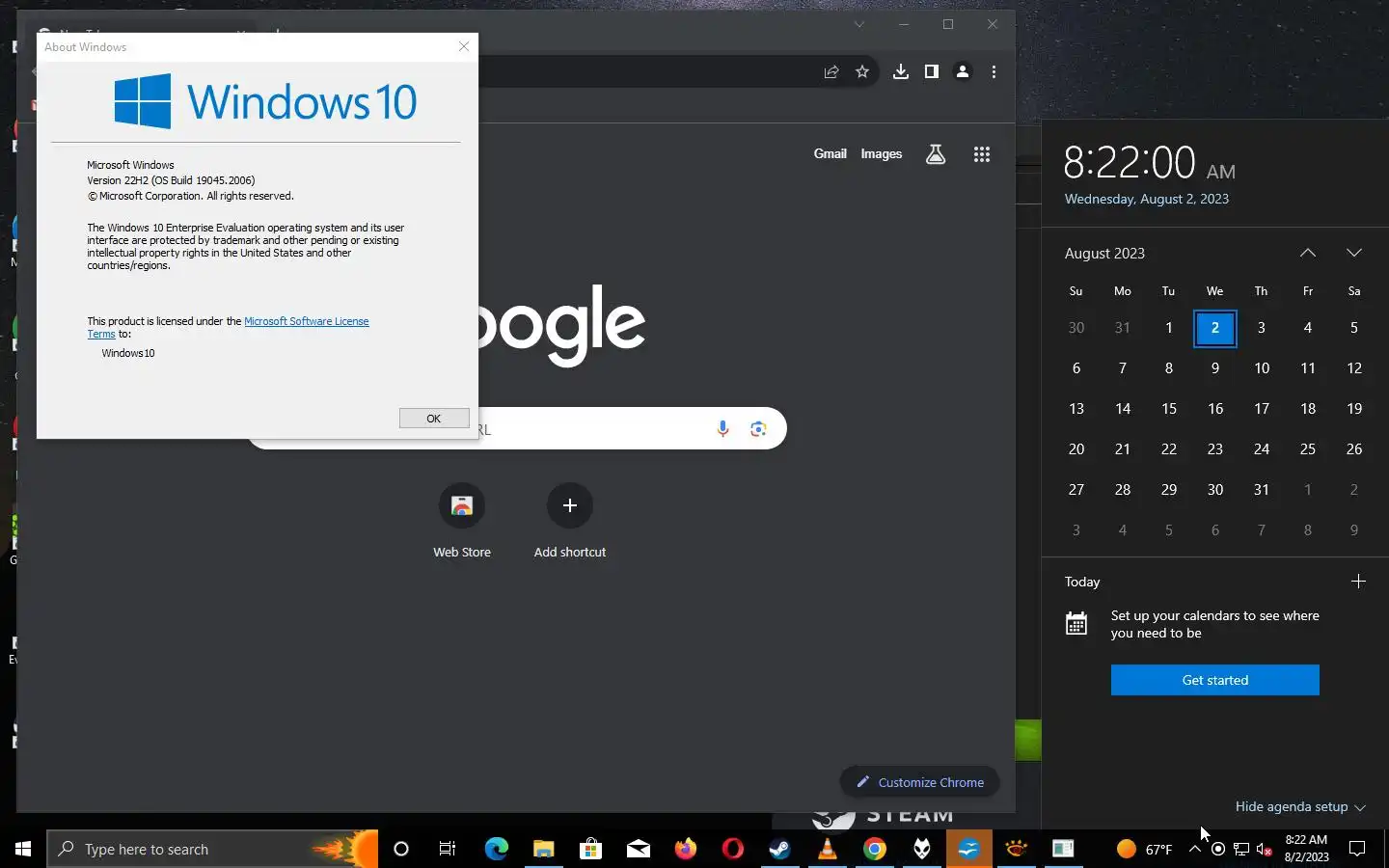The width and height of the screenshot is (1389, 868).
Task: Open VLC media player from the taskbar
Action: pos(828,849)
